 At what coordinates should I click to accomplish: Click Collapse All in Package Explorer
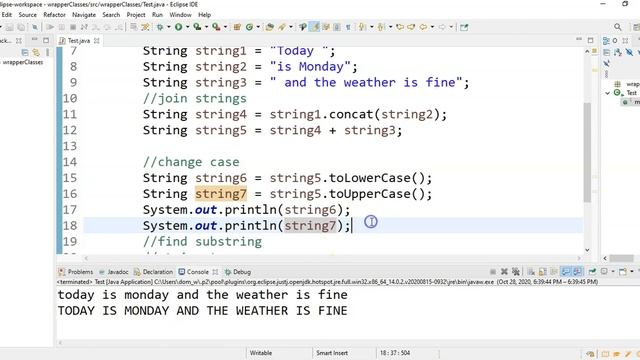25,52
